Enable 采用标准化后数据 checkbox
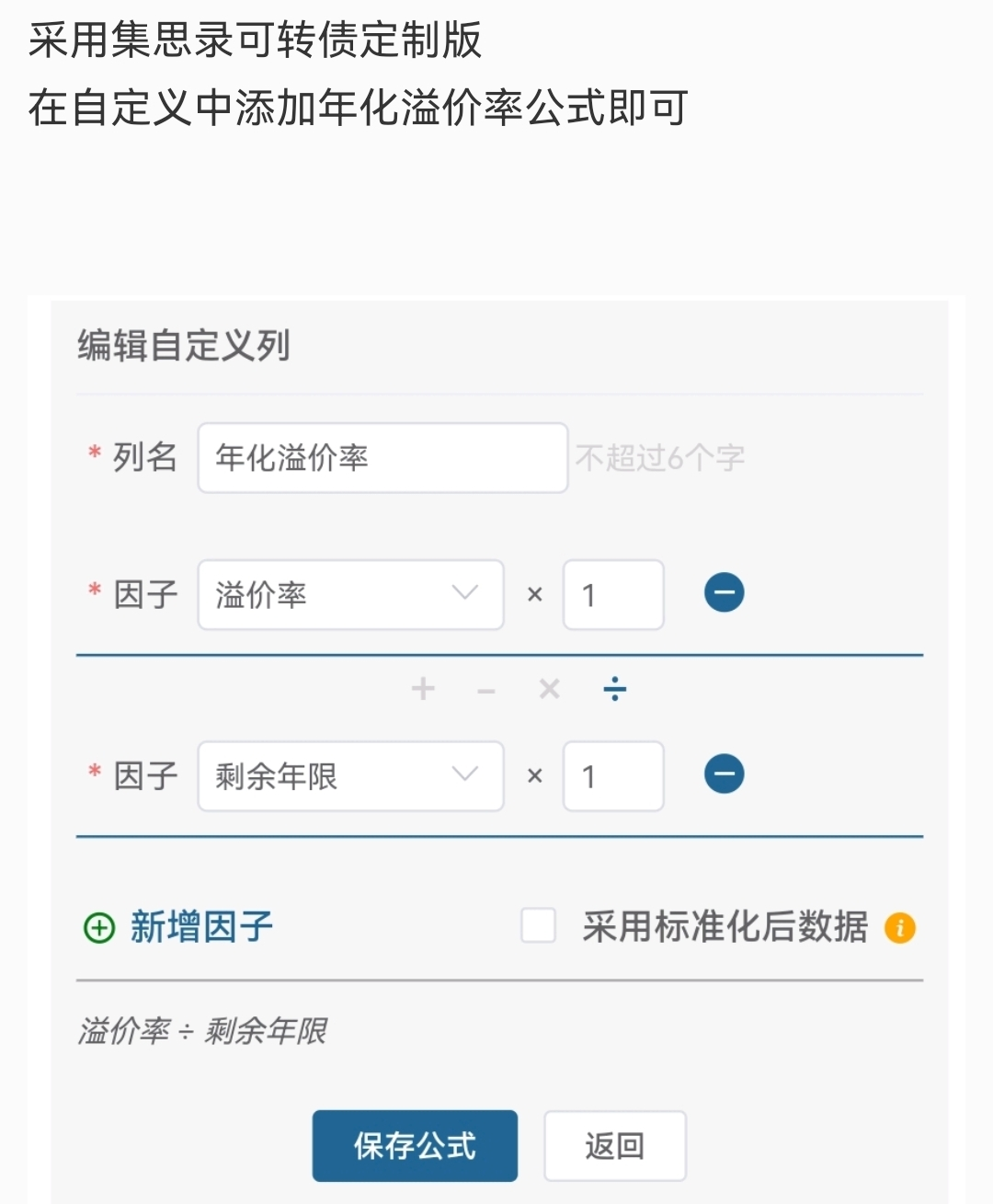 click(538, 925)
